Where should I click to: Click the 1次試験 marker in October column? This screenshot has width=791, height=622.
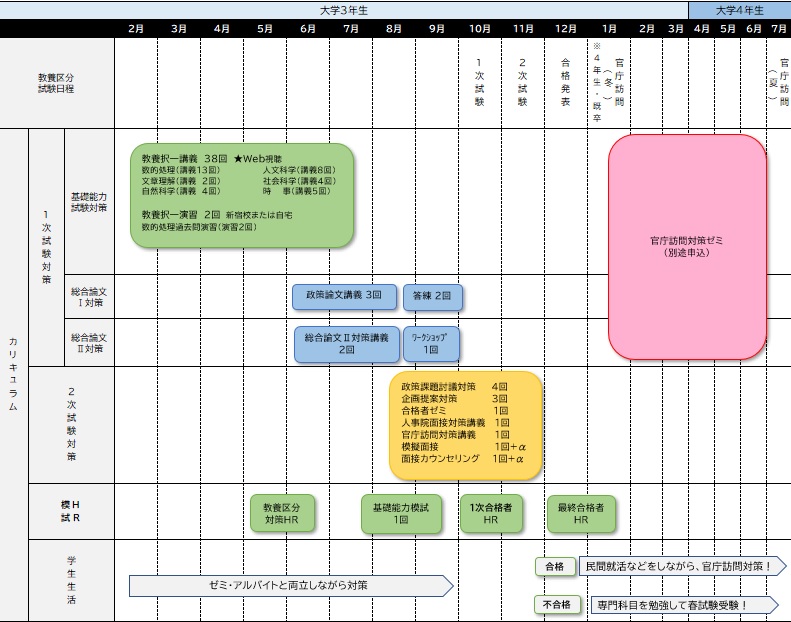(479, 82)
